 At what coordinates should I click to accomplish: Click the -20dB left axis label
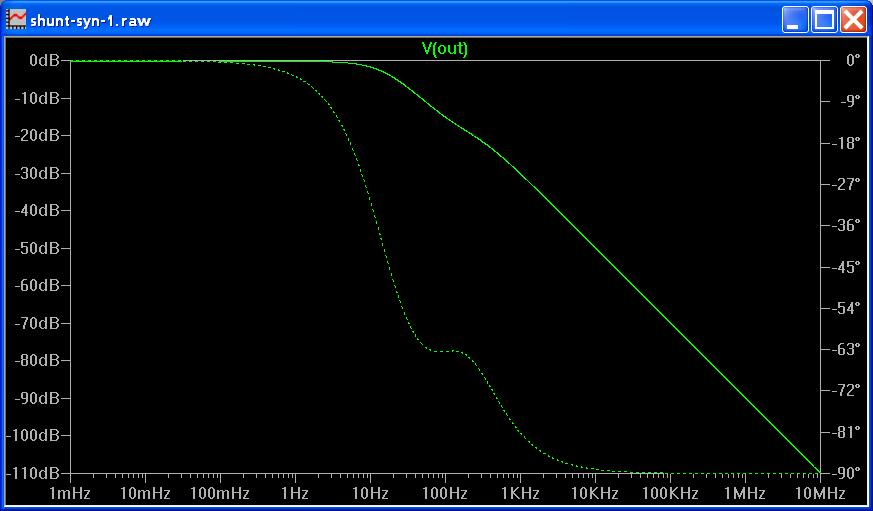coord(36,135)
